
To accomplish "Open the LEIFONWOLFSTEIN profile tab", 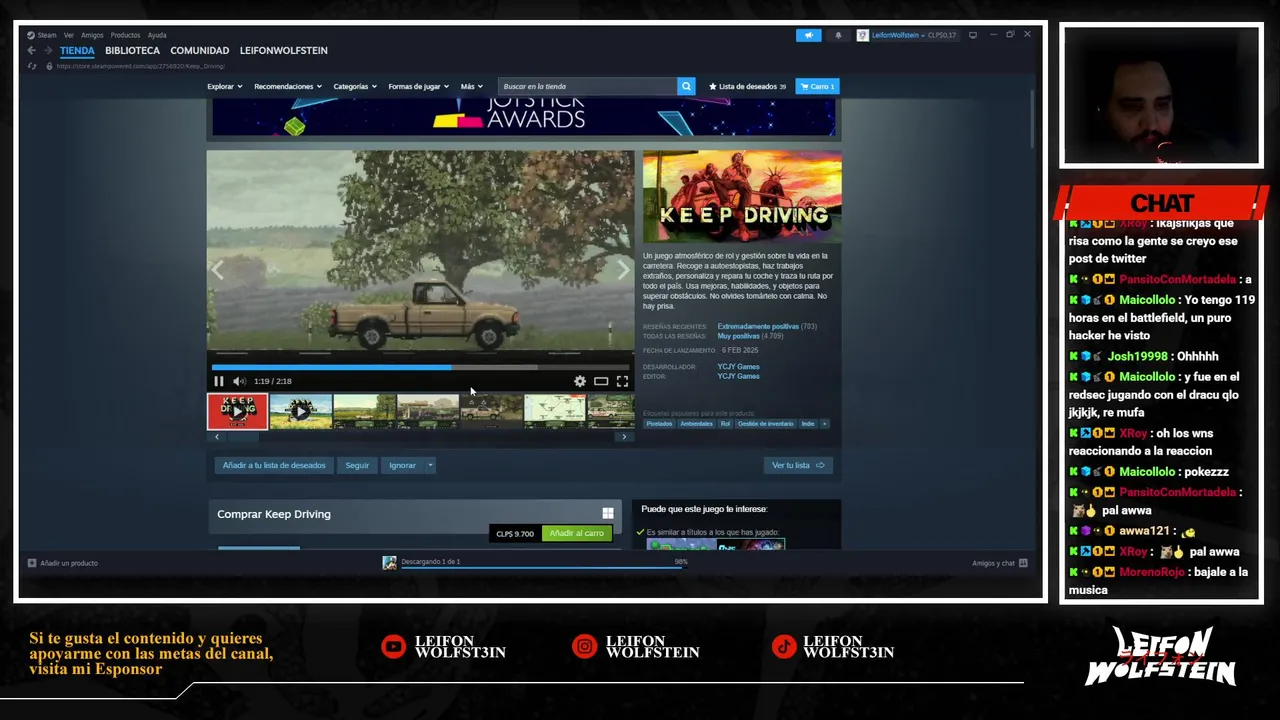I will (x=283, y=50).
